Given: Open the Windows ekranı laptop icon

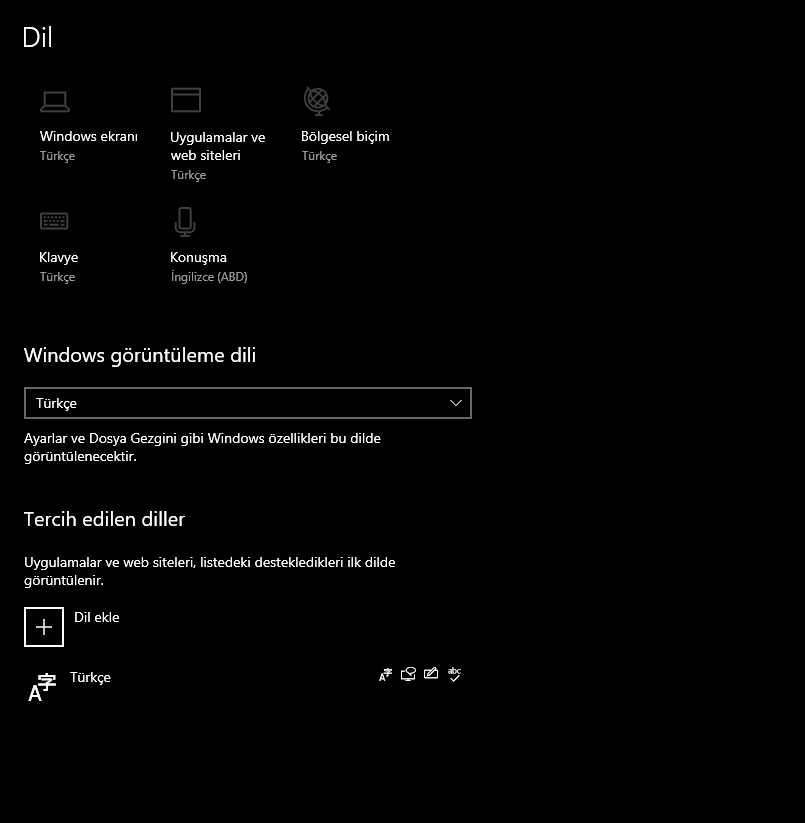Looking at the screenshot, I should pyautogui.click(x=55, y=101).
